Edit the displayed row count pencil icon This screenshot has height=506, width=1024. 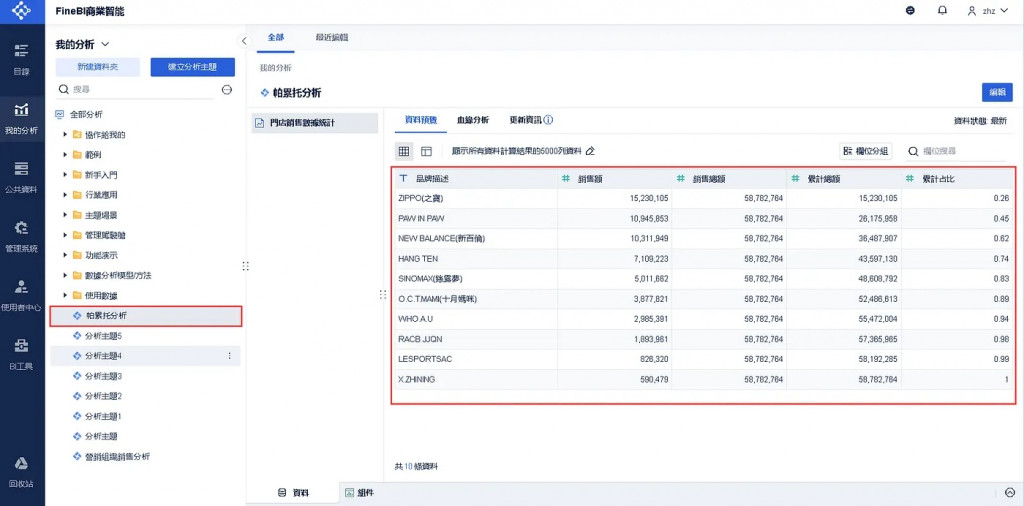click(590, 151)
